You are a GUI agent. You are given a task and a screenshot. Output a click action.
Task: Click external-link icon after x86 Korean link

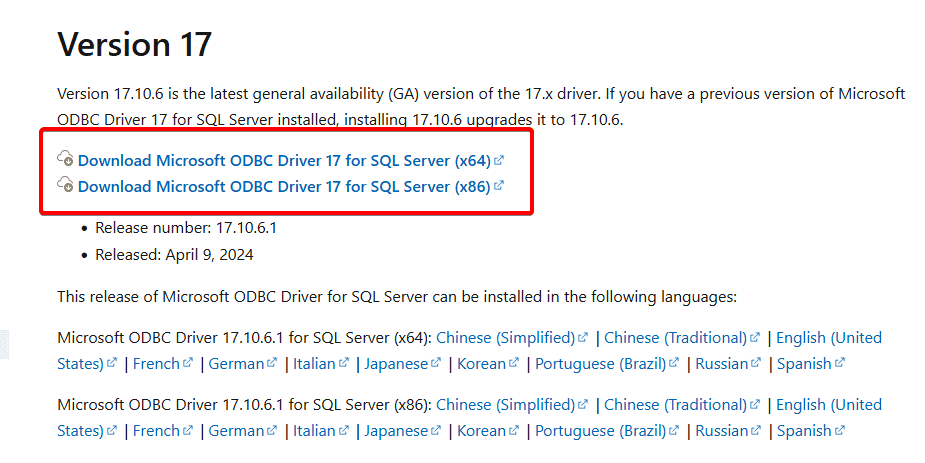(515, 431)
